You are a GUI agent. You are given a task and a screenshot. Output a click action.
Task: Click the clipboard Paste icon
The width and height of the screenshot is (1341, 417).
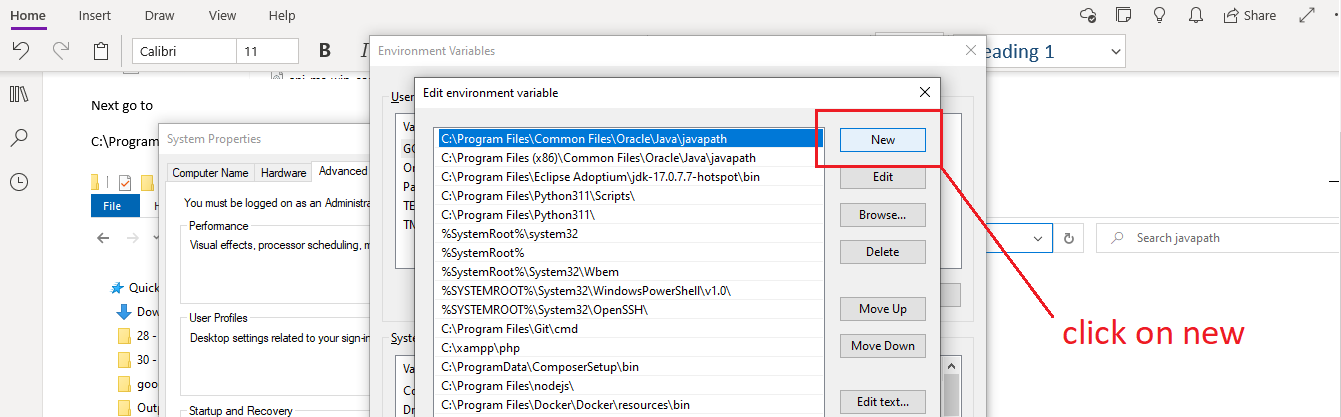point(101,51)
